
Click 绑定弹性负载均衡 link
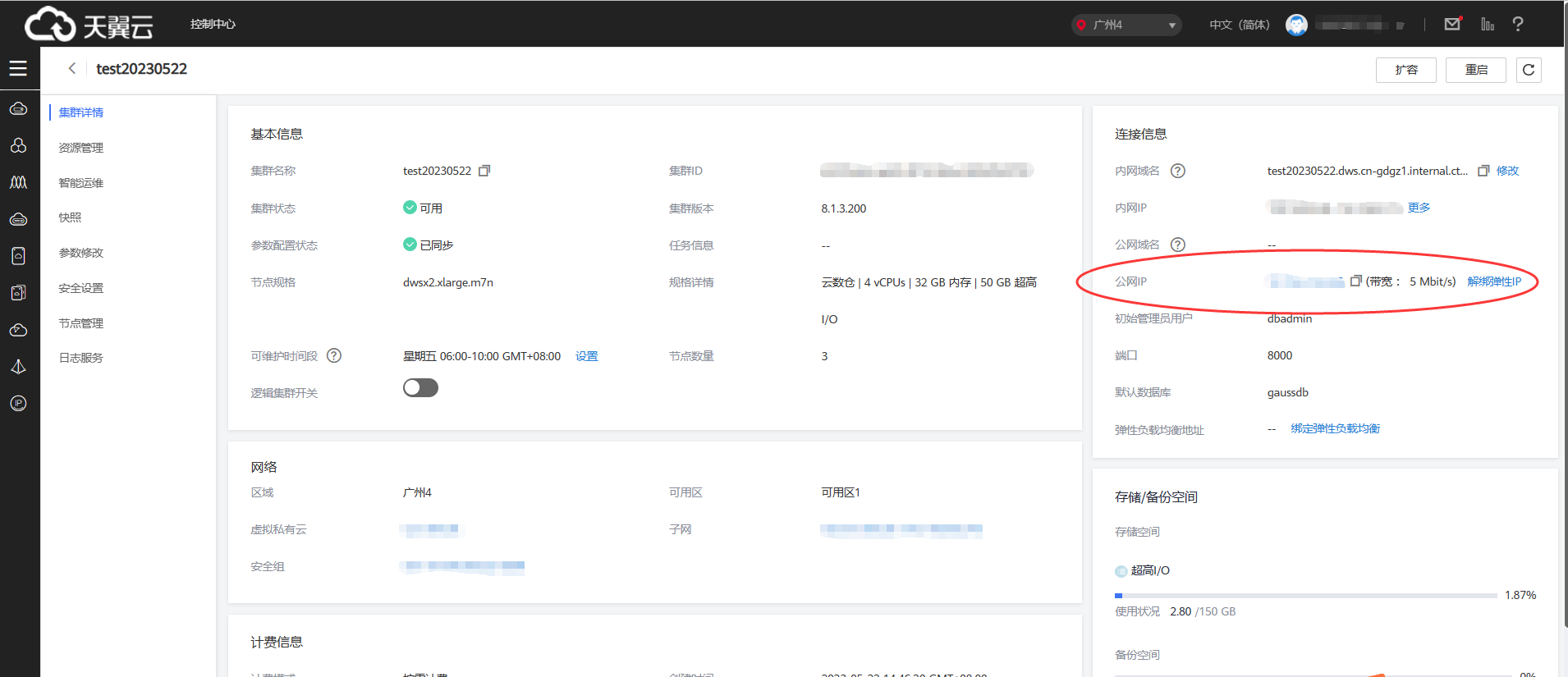coord(1335,428)
